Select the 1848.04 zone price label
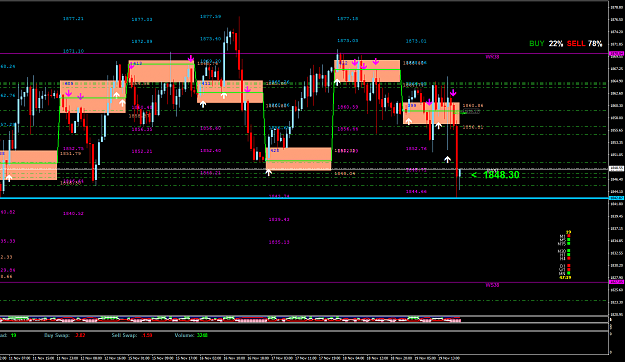The image size is (625, 362). tap(344, 173)
